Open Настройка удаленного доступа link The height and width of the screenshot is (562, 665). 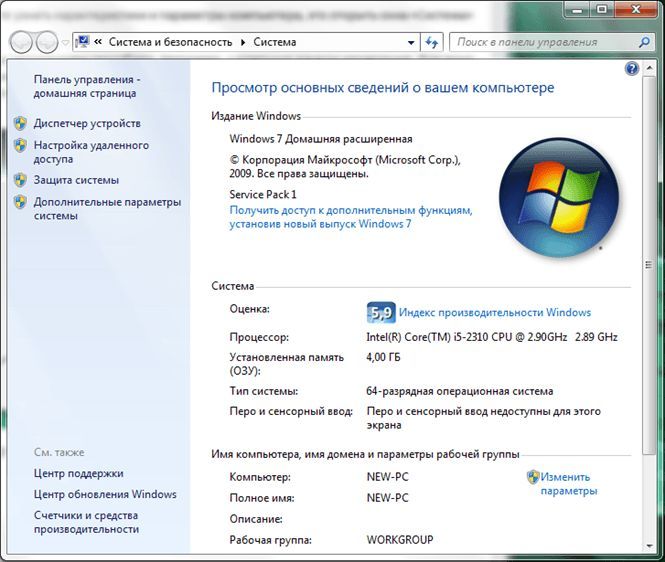(92, 152)
